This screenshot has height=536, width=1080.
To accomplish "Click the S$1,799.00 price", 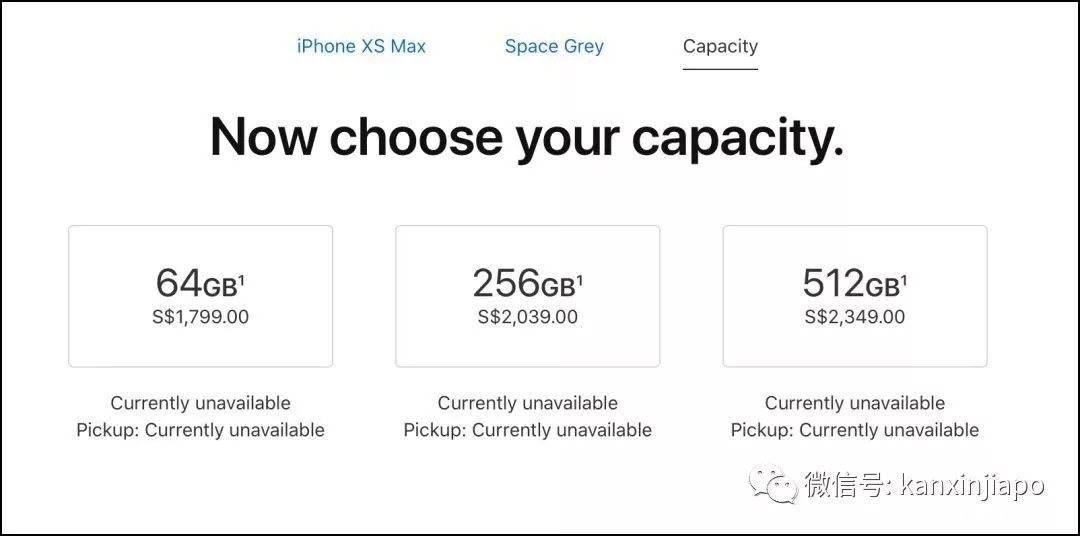I will [x=200, y=318].
